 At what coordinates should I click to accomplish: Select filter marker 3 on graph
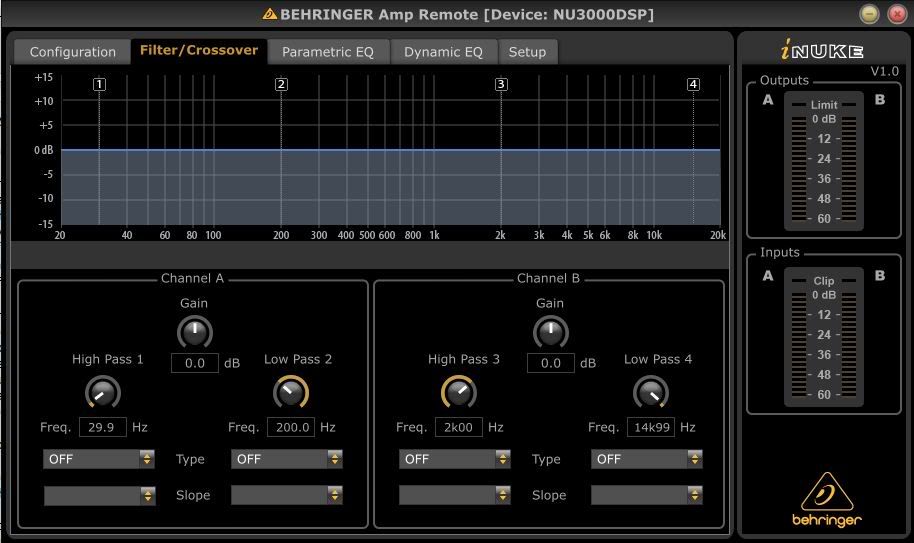tap(501, 84)
